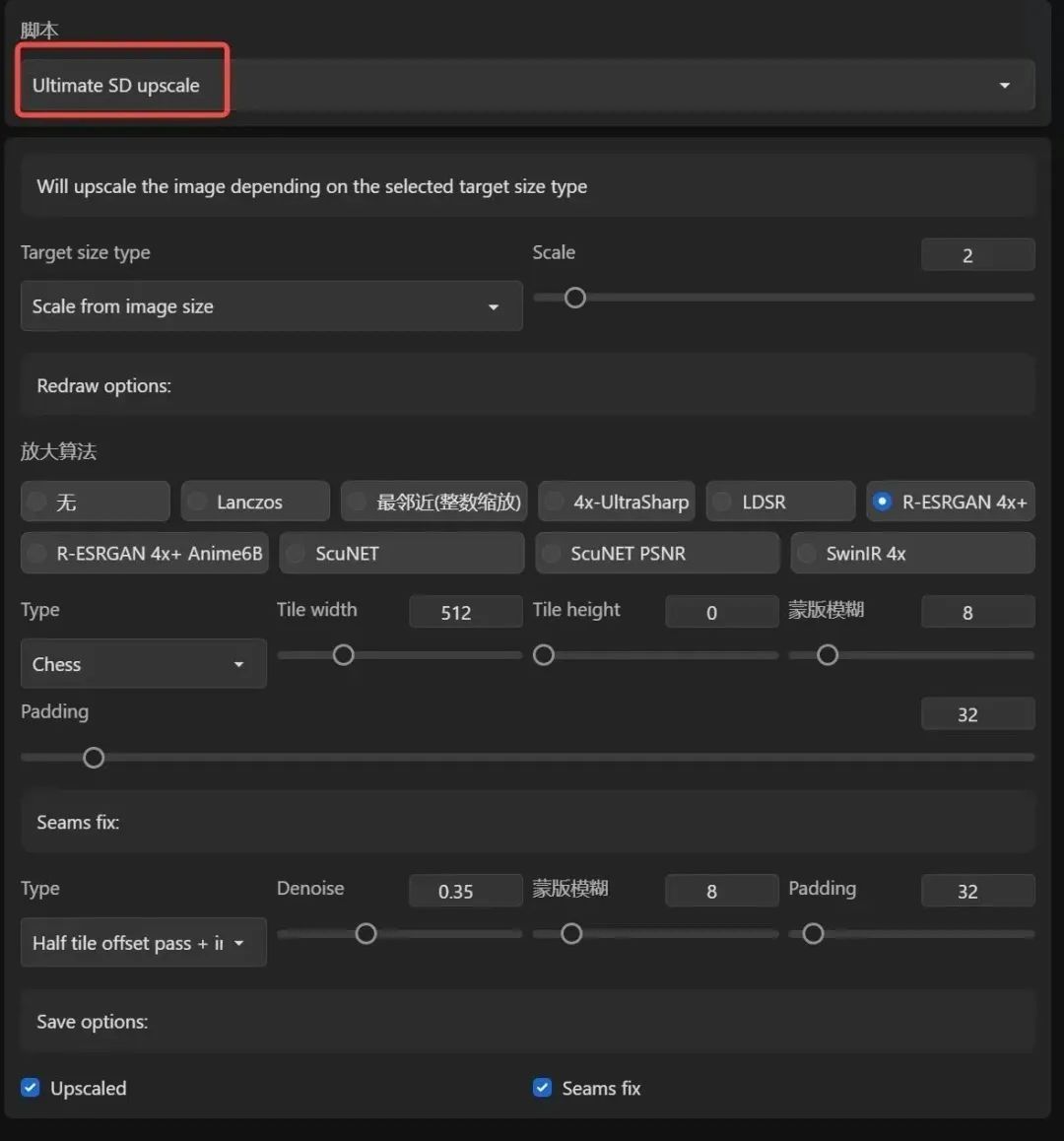Viewport: 1064px width, 1141px height.
Task: Select 最邻近(整数缩放) upscaler
Action: (434, 502)
